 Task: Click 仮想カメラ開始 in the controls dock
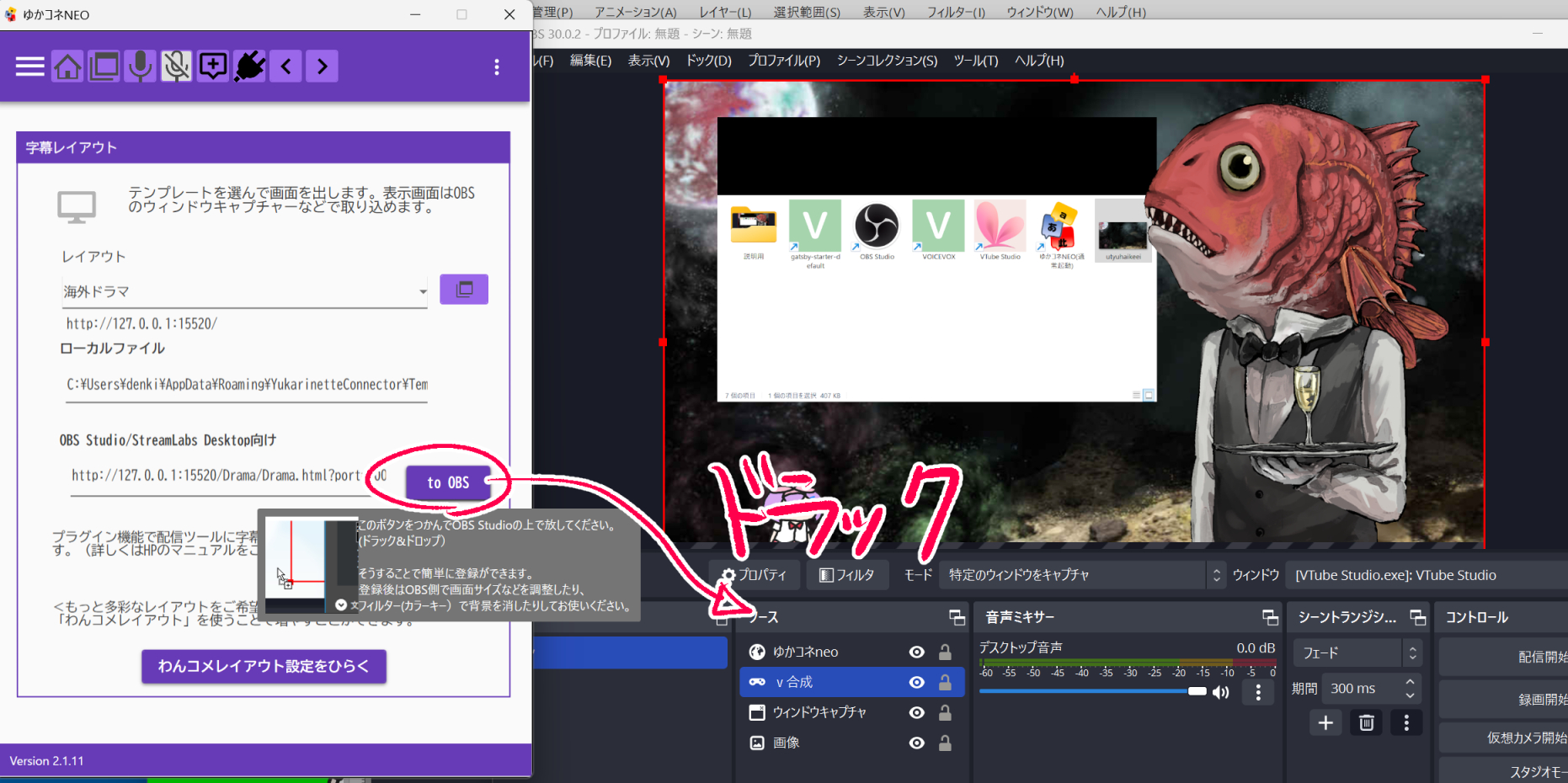(x=1504, y=738)
